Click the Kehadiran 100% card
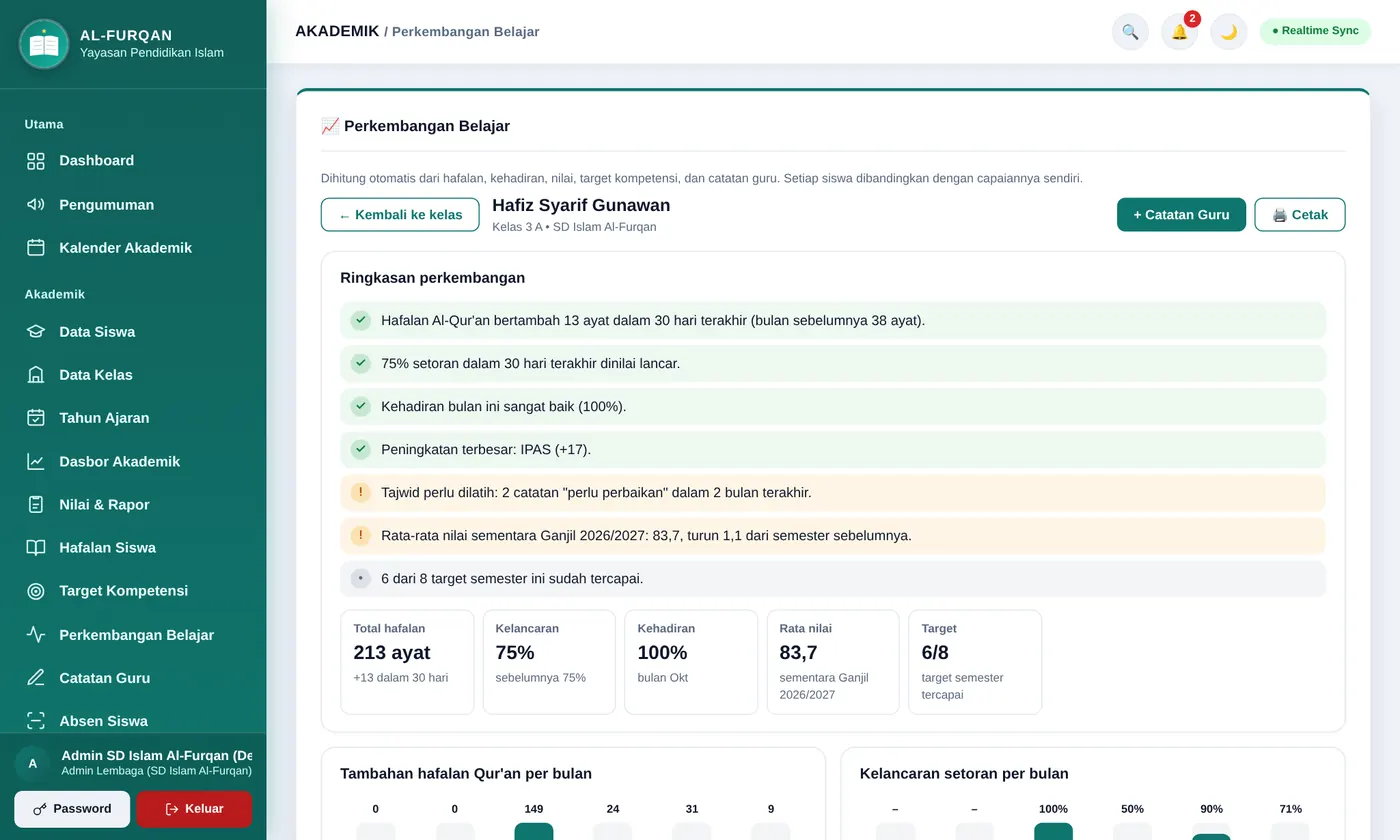This screenshot has height=840, width=1400. (691, 662)
